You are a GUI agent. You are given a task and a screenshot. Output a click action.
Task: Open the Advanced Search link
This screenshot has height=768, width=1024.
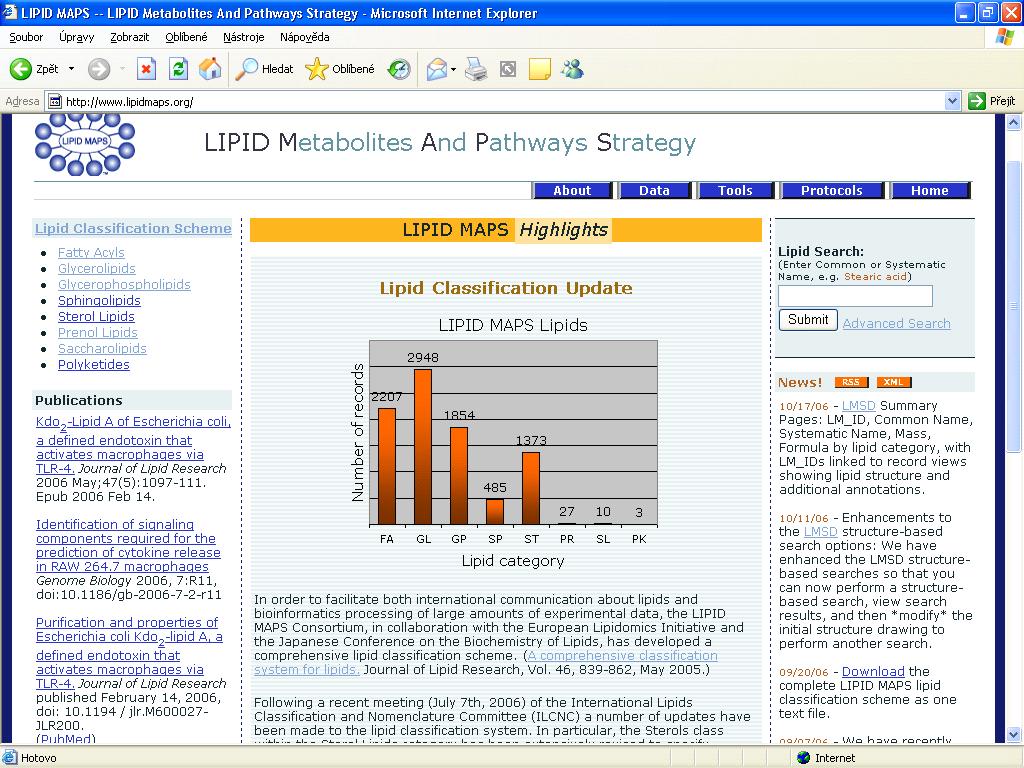[x=896, y=323]
